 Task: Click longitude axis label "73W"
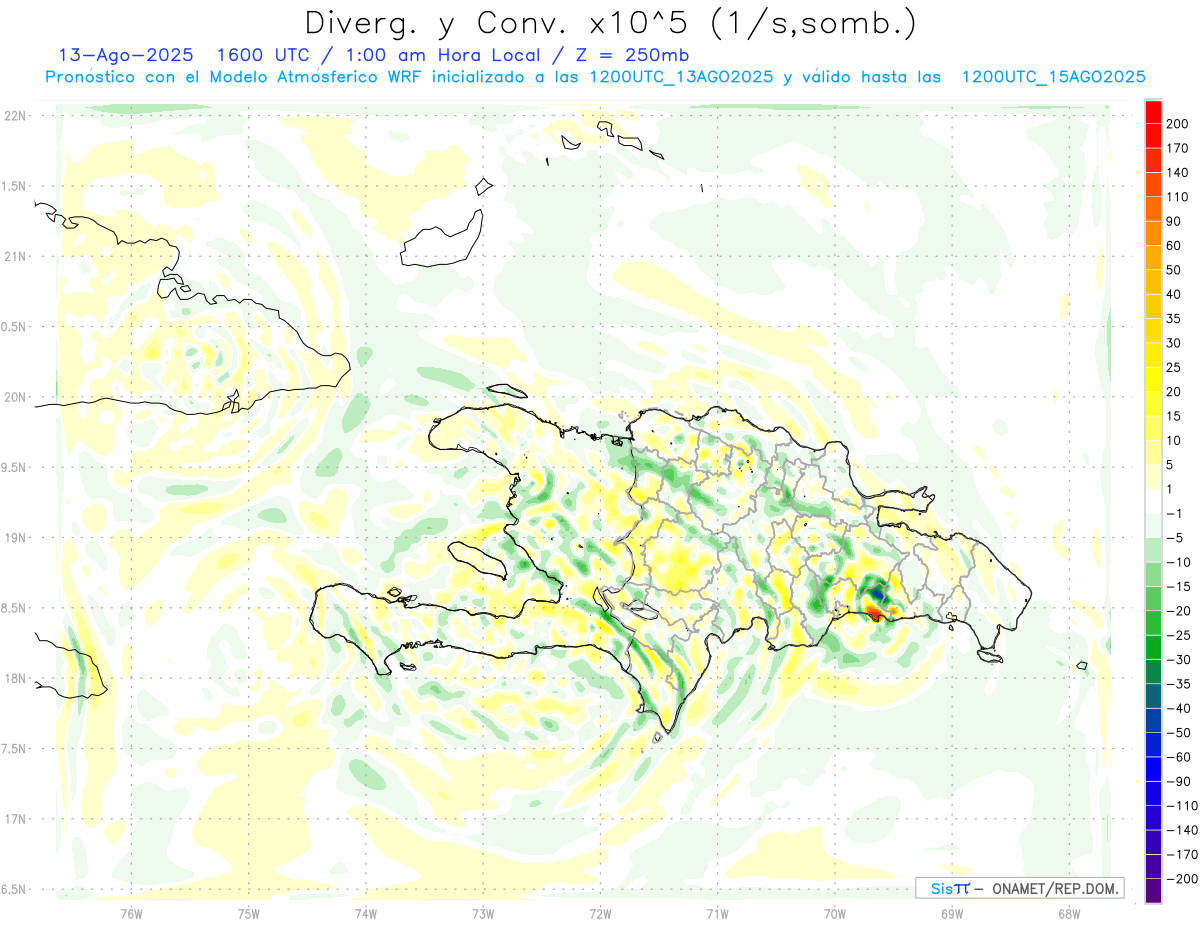tap(483, 913)
